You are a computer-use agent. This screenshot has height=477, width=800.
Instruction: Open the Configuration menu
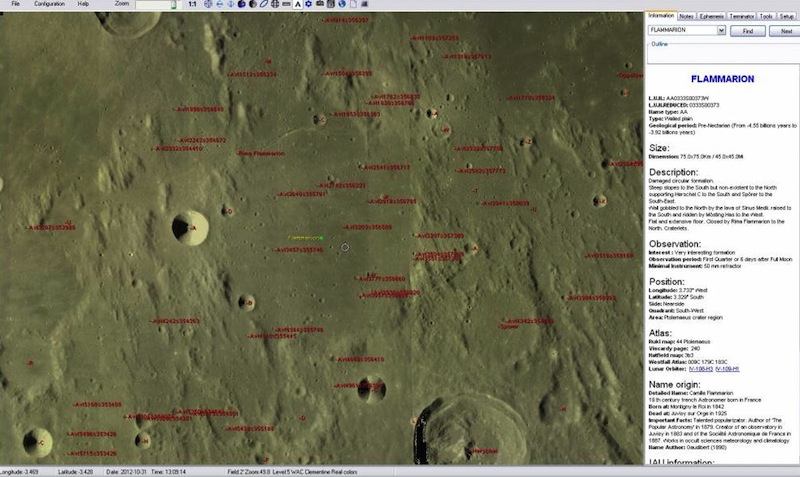49,4
